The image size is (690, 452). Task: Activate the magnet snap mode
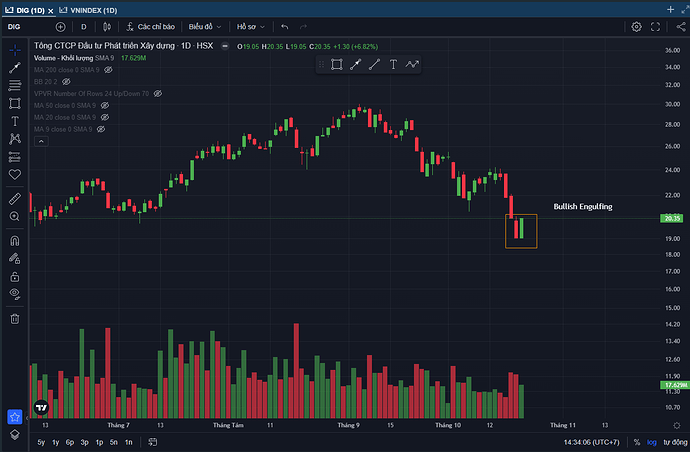[x=15, y=240]
